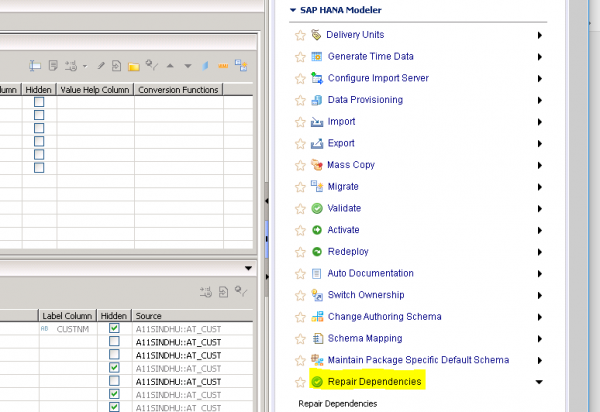Click the Switch Ownership icon

tap(317, 295)
